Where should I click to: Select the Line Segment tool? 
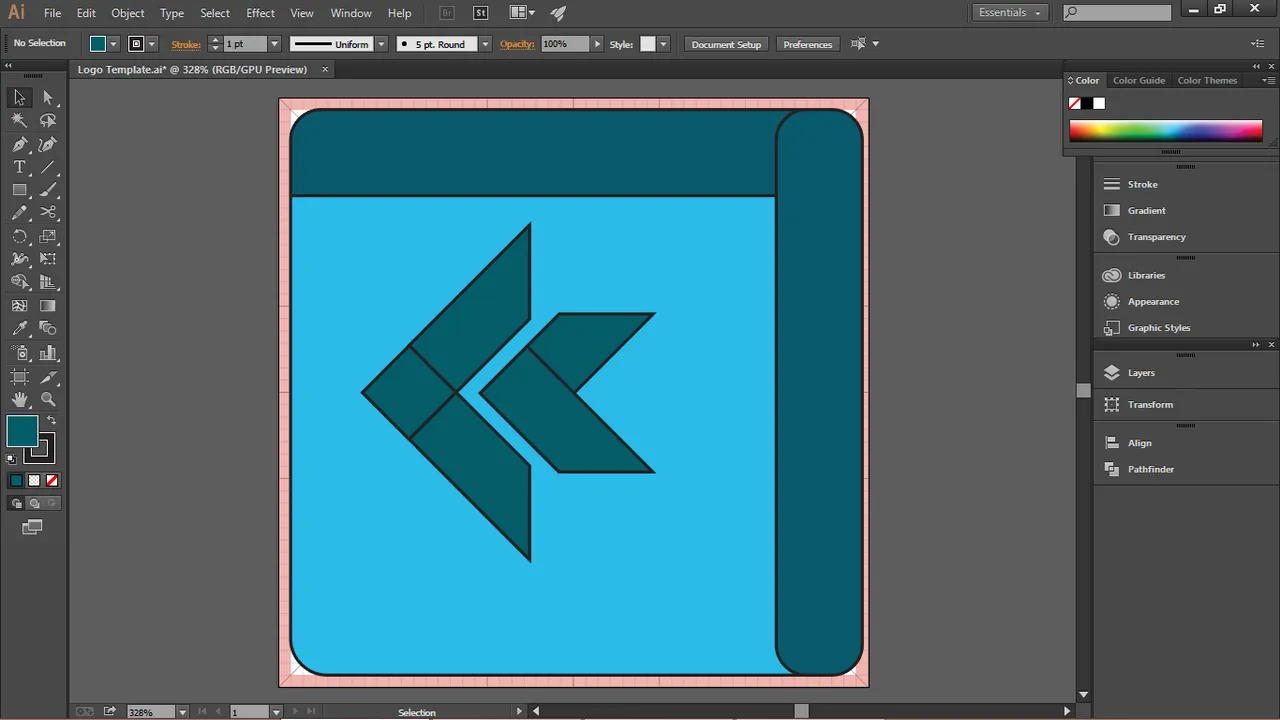(x=48, y=167)
